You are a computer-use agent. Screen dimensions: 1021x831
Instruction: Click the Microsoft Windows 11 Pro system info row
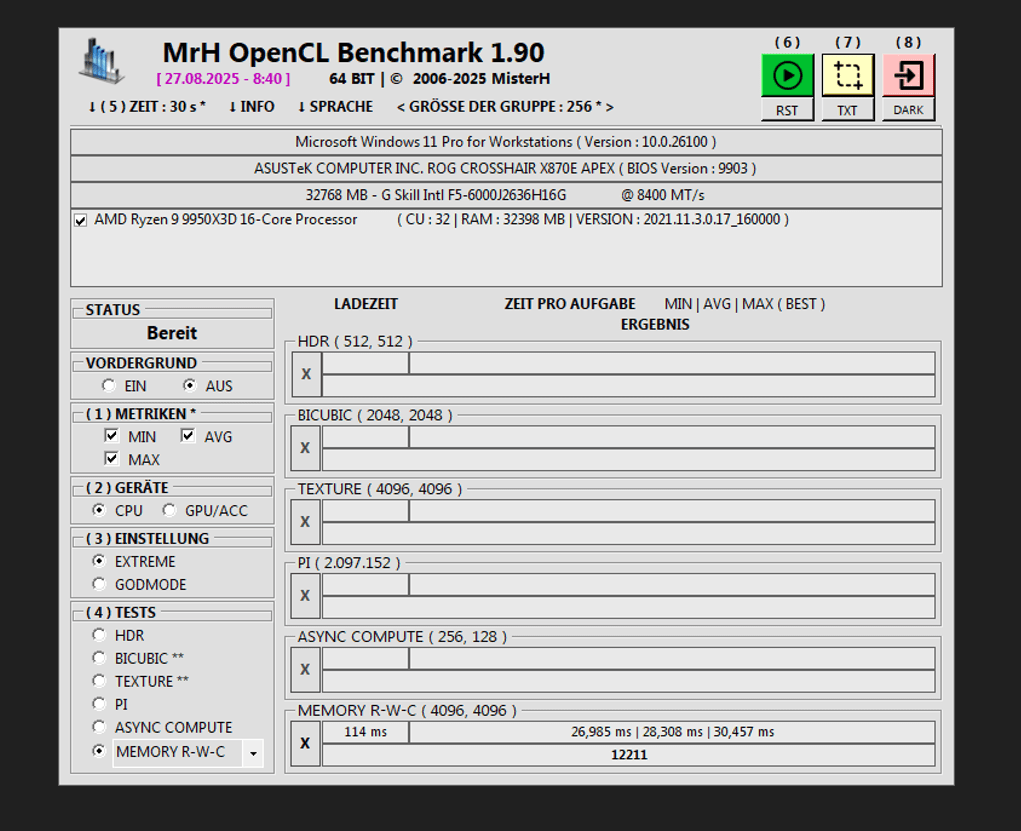tap(506, 142)
